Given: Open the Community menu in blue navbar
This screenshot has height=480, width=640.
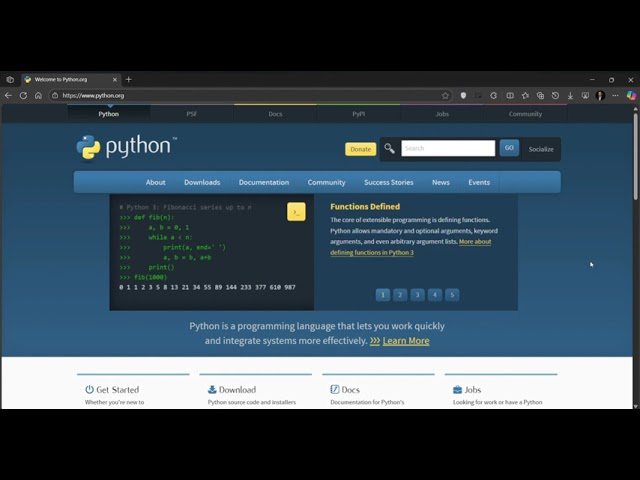Looking at the screenshot, I should click(327, 182).
